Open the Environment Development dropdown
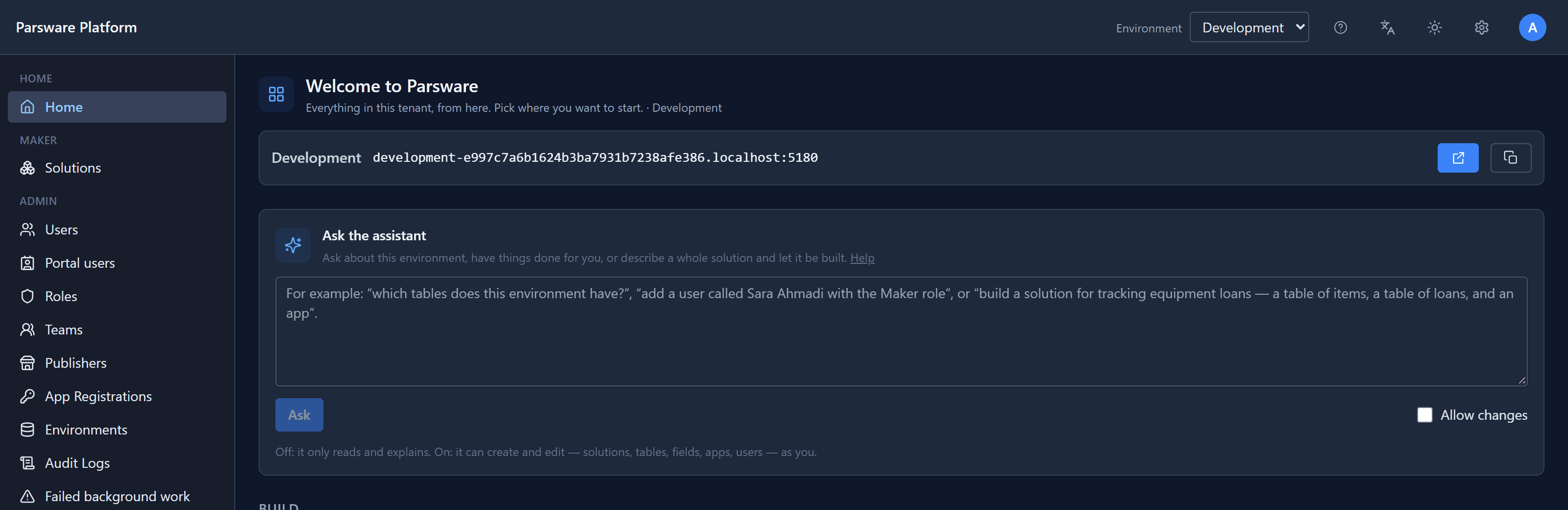1568x510 pixels. click(1249, 27)
